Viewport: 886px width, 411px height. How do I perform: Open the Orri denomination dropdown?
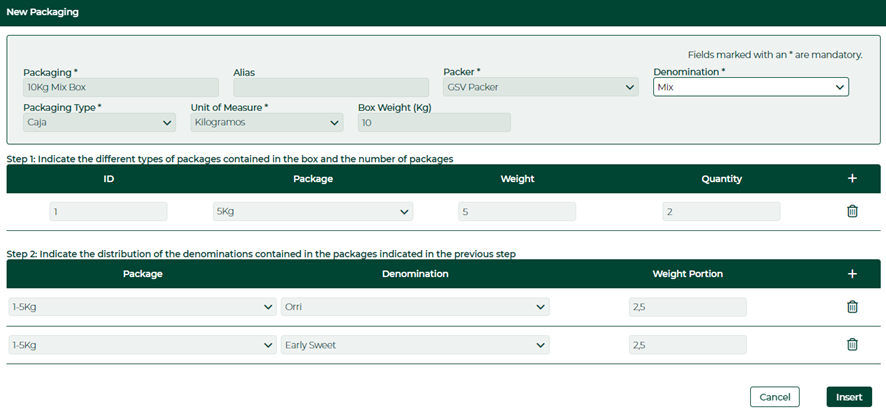(x=415, y=307)
